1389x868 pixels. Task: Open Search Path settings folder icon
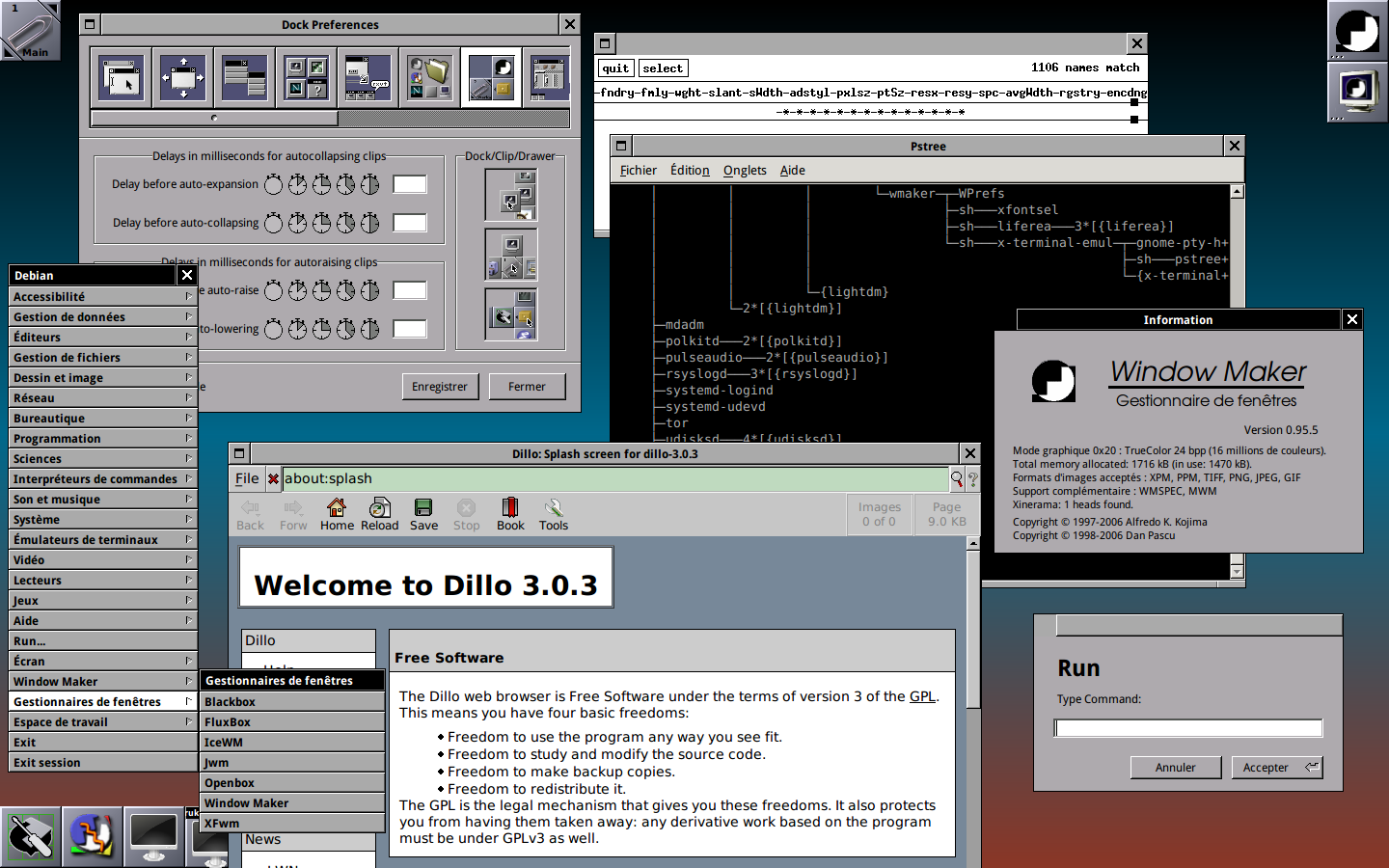(430, 77)
